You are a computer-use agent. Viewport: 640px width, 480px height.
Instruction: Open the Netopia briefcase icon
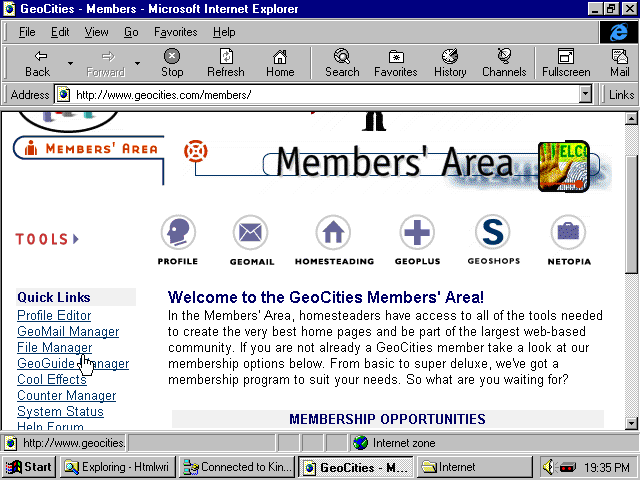[x=568, y=232]
